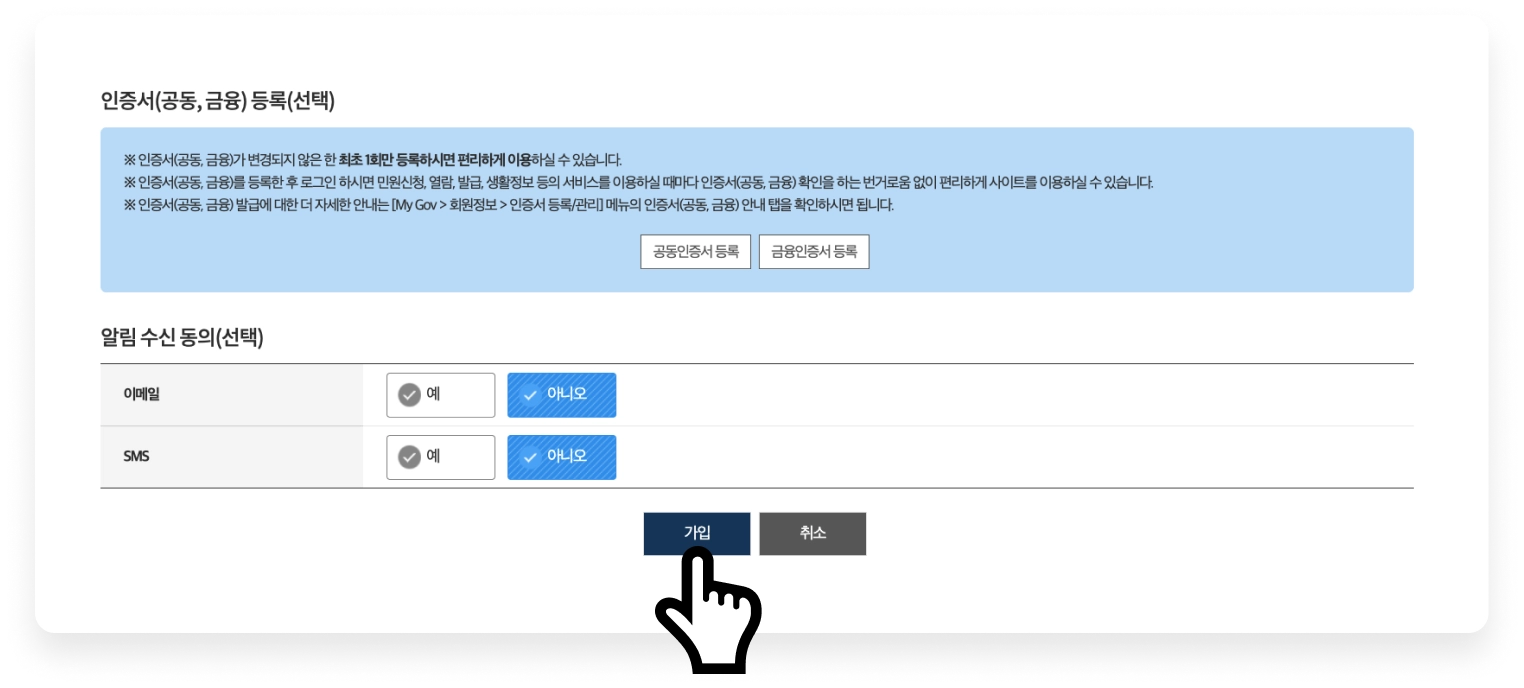Image resolution: width=1524 pixels, height=688 pixels.
Task: Click gray checkmark icon in 이메일 예
Action: 409,395
